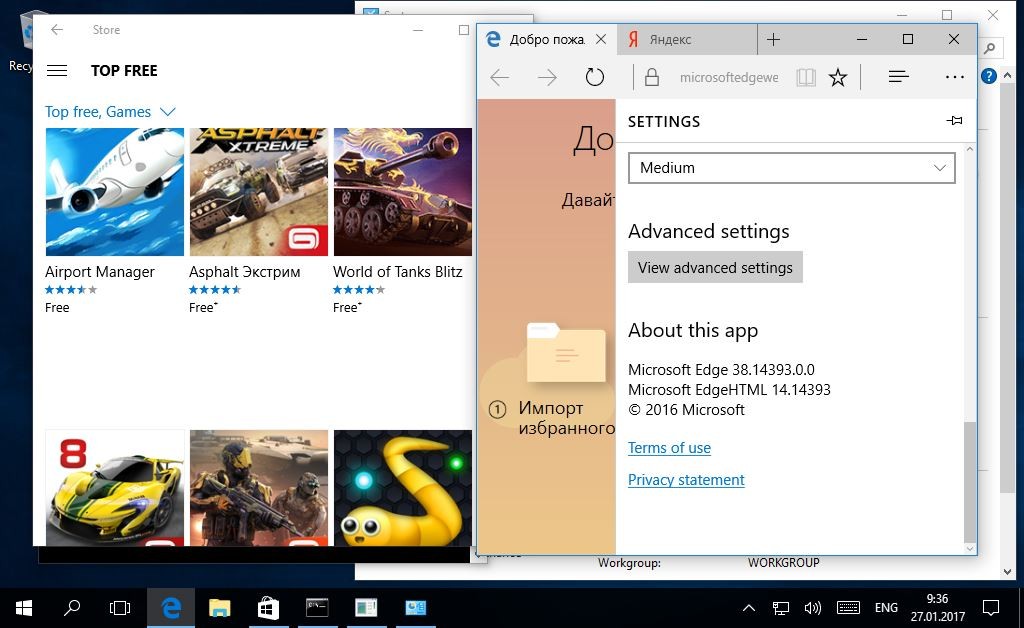
Task: Show hidden system tray icons
Action: pyautogui.click(x=749, y=608)
